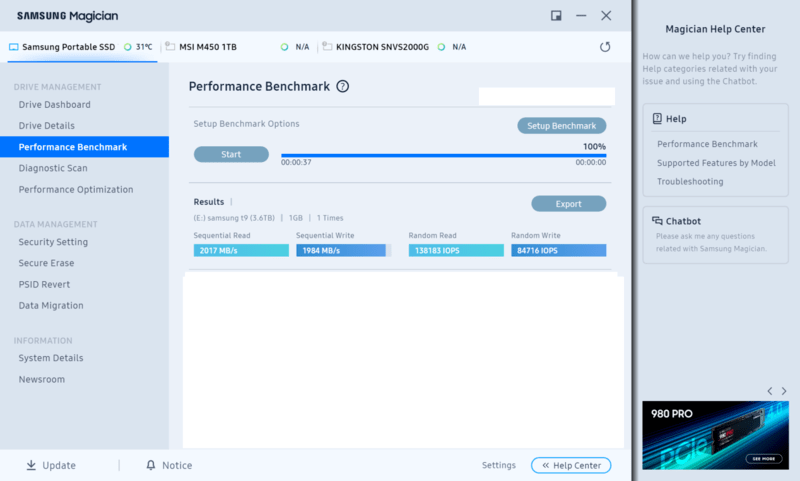Select the Samsung Portable SSD drive tab
Viewport: 800px width, 481px height.
[70, 47]
